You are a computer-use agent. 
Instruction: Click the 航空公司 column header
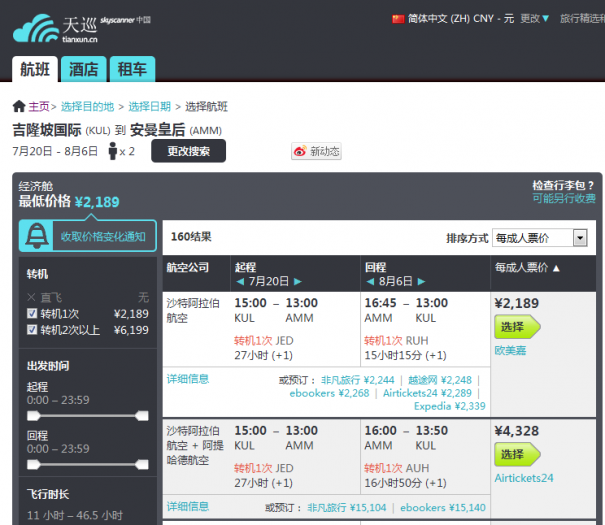click(x=188, y=267)
